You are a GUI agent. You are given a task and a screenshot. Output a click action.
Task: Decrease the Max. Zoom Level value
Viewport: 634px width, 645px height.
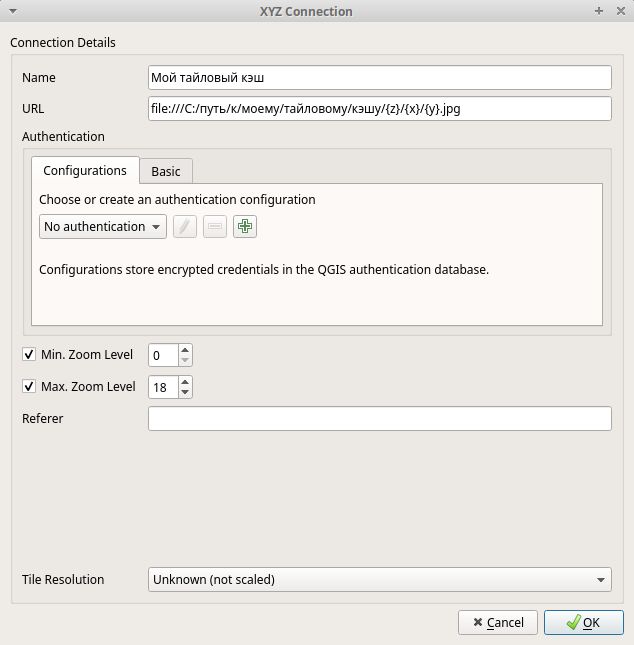pos(185,392)
